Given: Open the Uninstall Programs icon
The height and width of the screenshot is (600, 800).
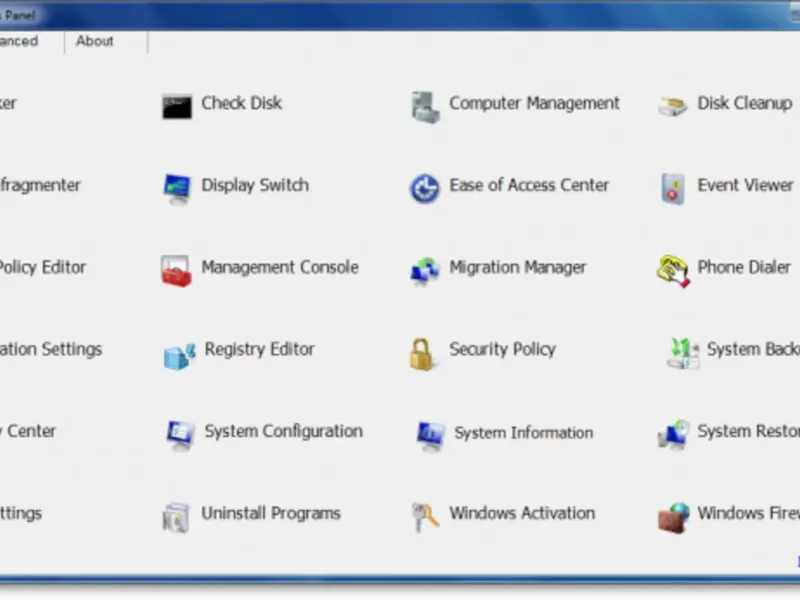Looking at the screenshot, I should pos(176,518).
